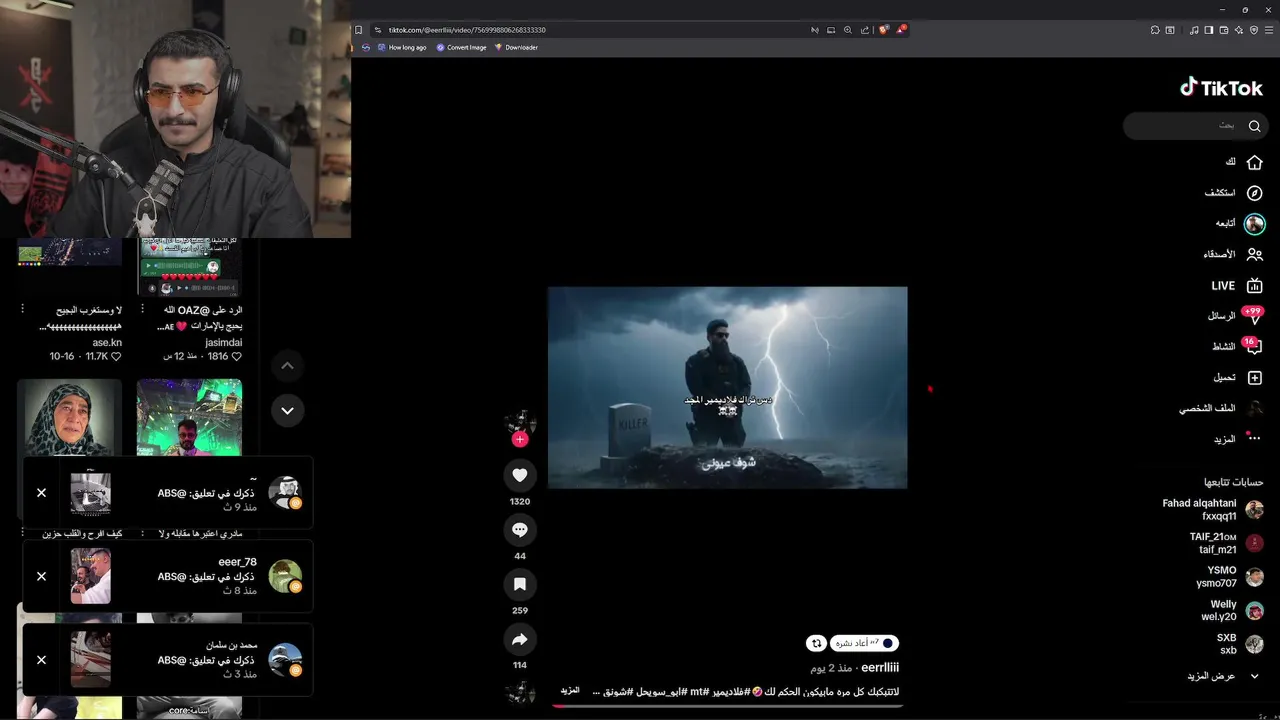
Task: Open LIVE in the sidebar
Action: 1238,286
